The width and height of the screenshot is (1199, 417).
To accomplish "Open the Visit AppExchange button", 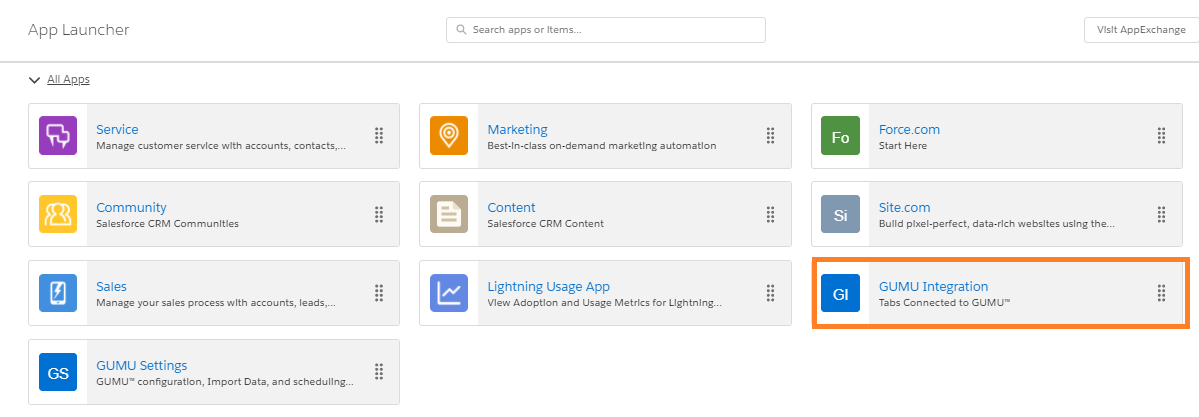I will coord(1141,30).
